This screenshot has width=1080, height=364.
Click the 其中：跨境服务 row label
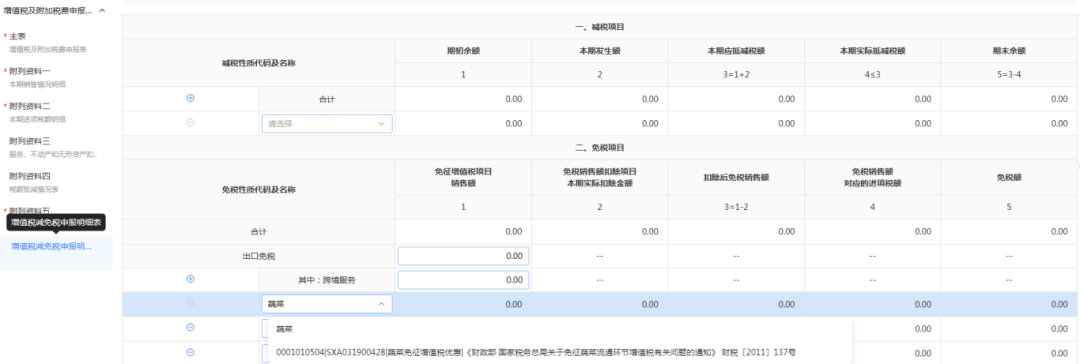pos(326,281)
